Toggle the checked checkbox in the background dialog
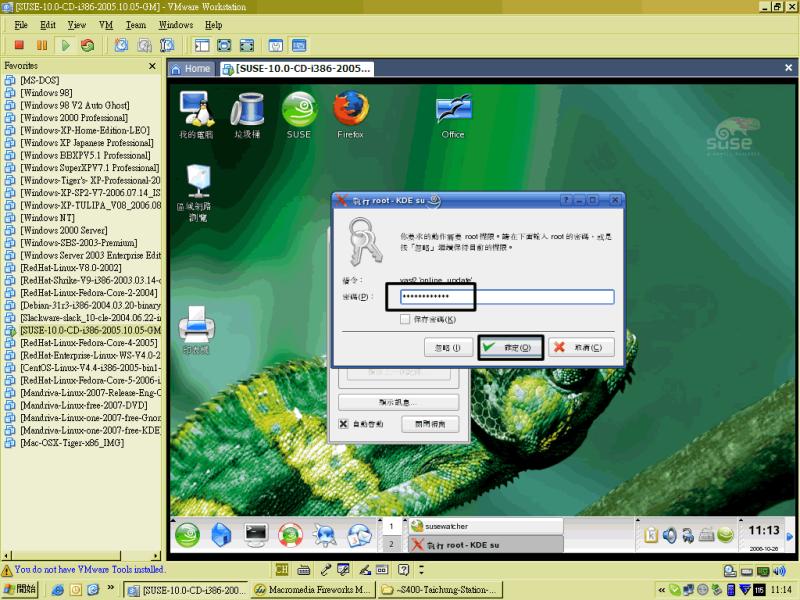 343,424
